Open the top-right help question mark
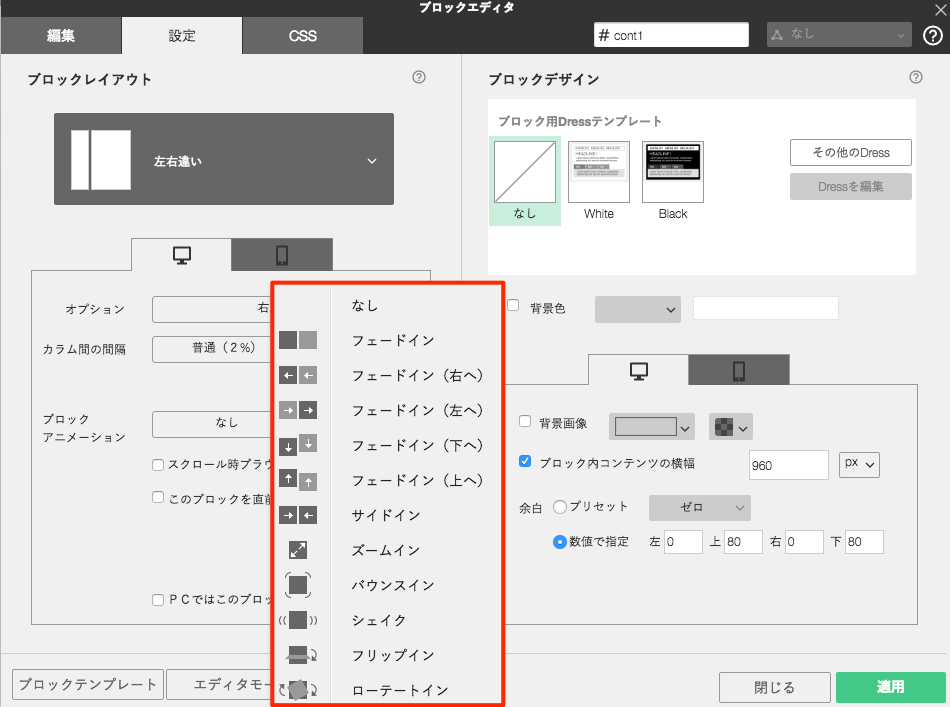The width and height of the screenshot is (950, 707). tap(932, 36)
